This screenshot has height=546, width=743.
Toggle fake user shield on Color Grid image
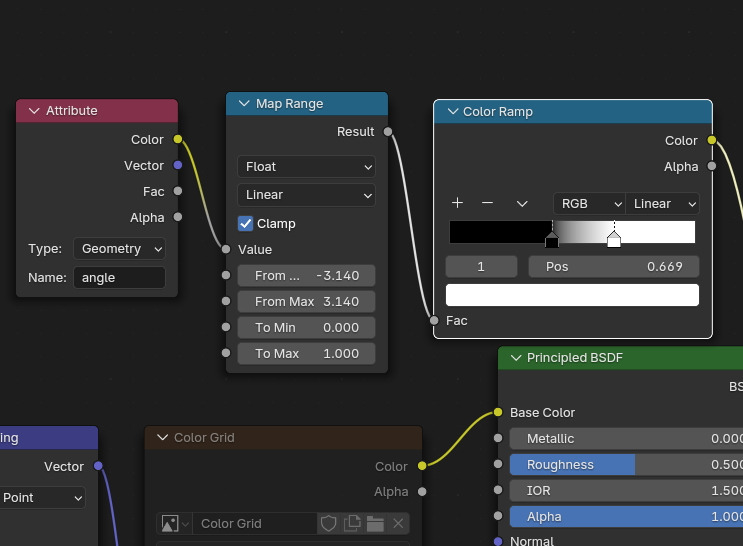tap(328, 524)
